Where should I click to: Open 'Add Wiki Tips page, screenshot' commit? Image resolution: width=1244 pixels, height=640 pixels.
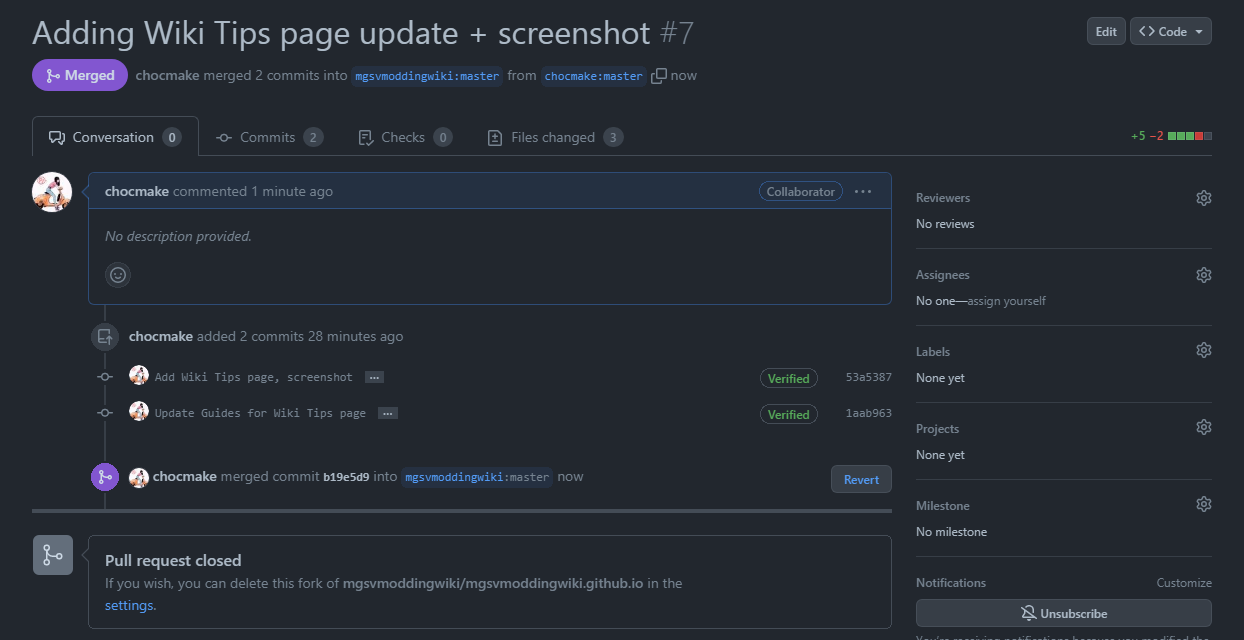254,377
